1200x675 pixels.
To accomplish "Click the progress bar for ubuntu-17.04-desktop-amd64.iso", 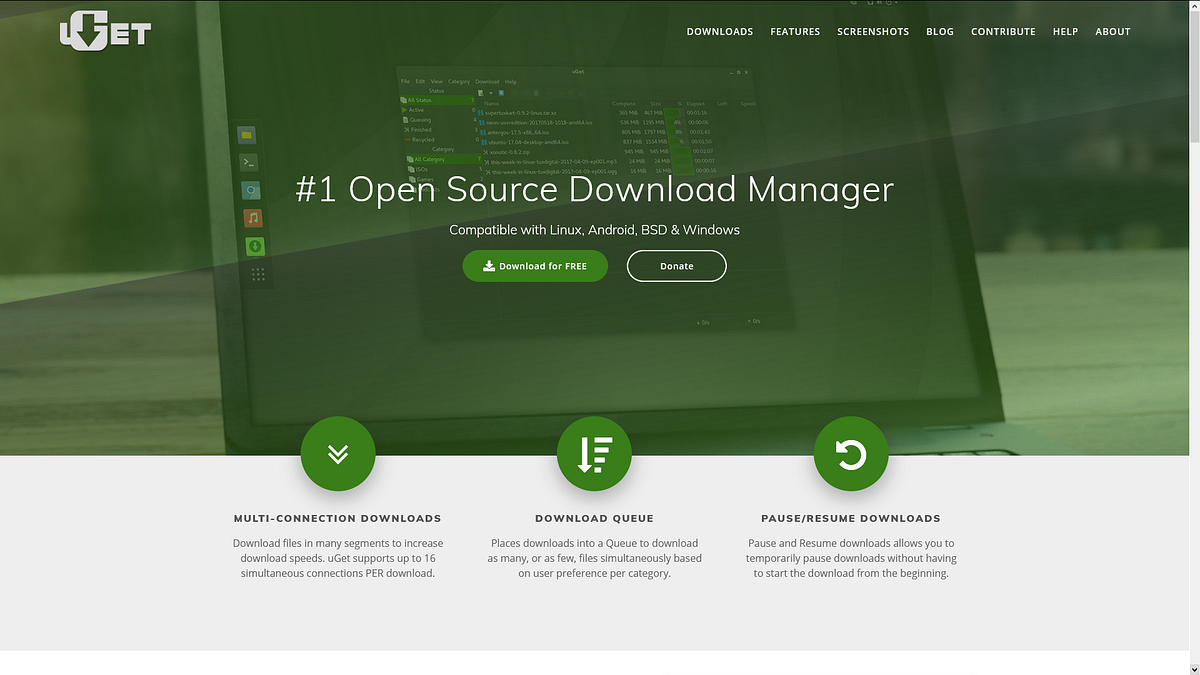I will [x=676, y=142].
